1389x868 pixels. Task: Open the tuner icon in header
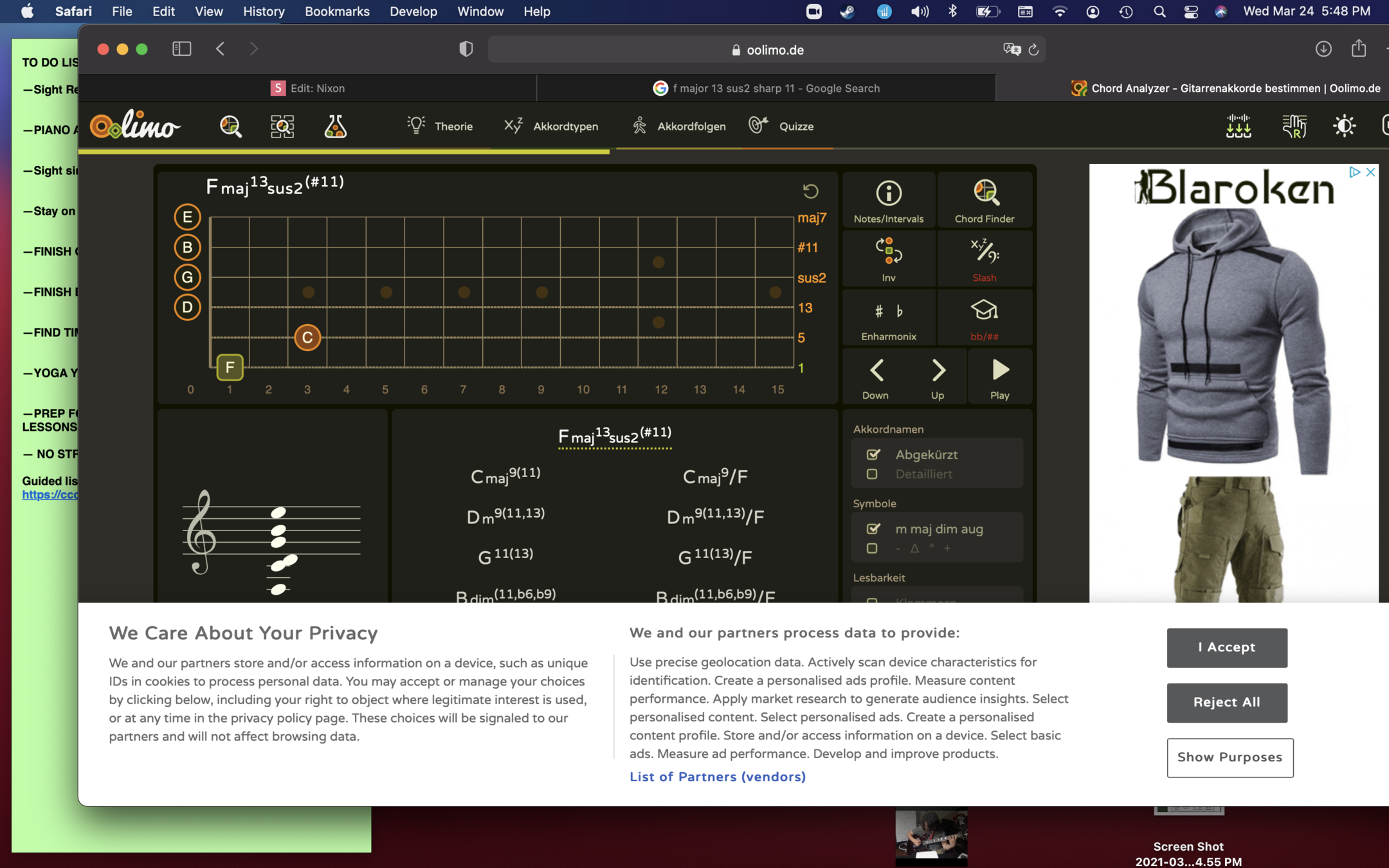pyautogui.click(x=1238, y=126)
